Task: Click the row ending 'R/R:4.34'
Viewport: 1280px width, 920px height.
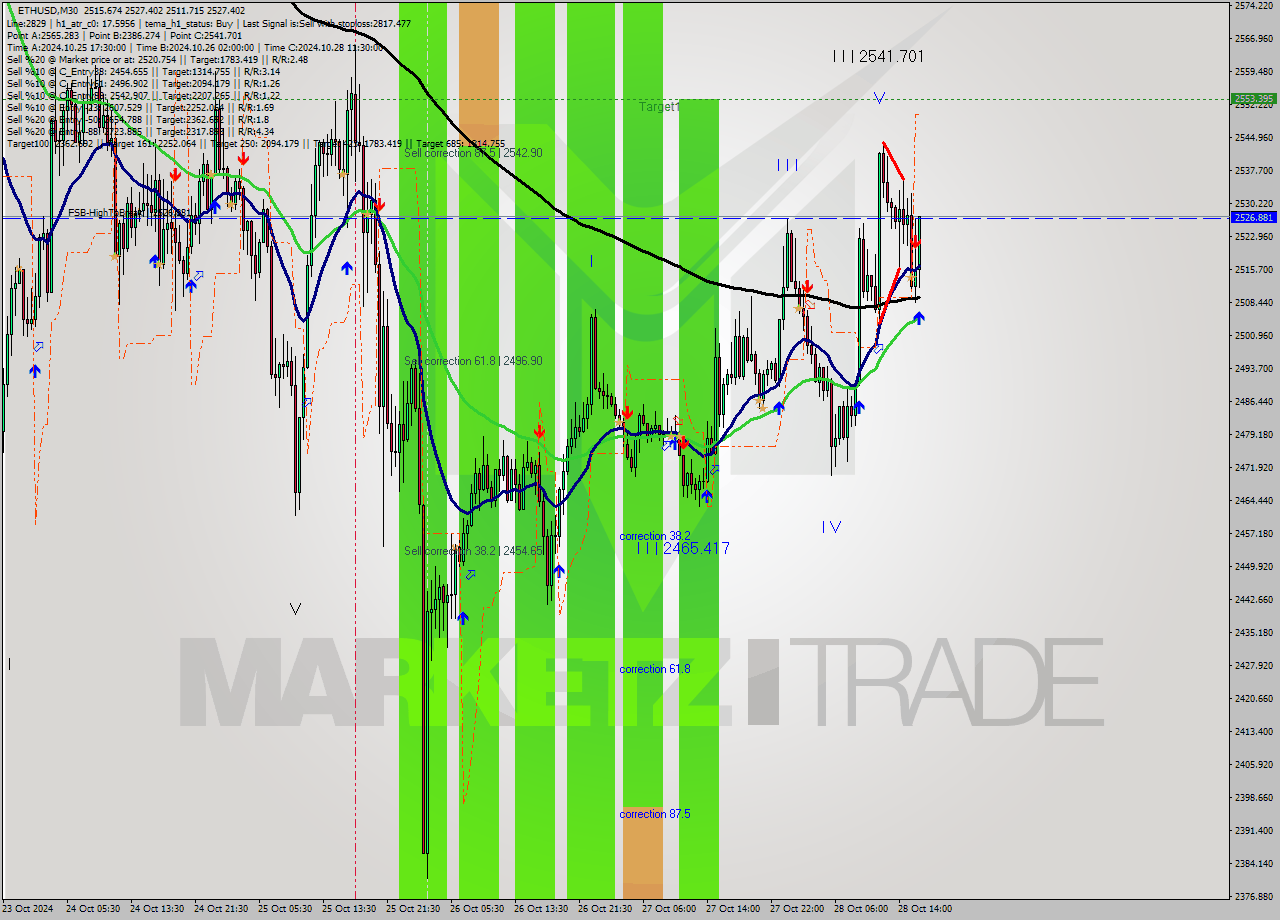Action: [x=140, y=131]
